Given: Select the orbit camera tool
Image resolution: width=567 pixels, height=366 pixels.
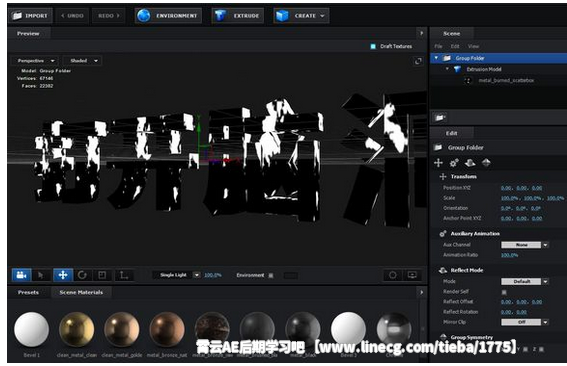Looking at the screenshot, I should [x=22, y=275].
